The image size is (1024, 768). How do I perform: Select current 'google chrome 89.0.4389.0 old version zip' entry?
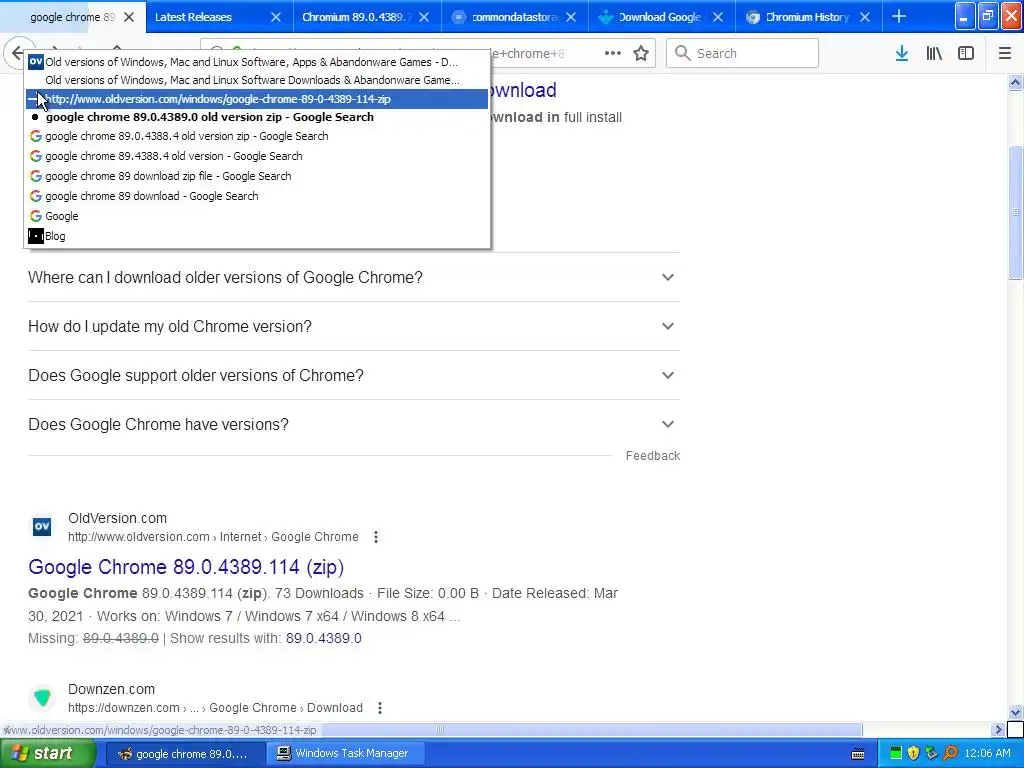point(257,118)
